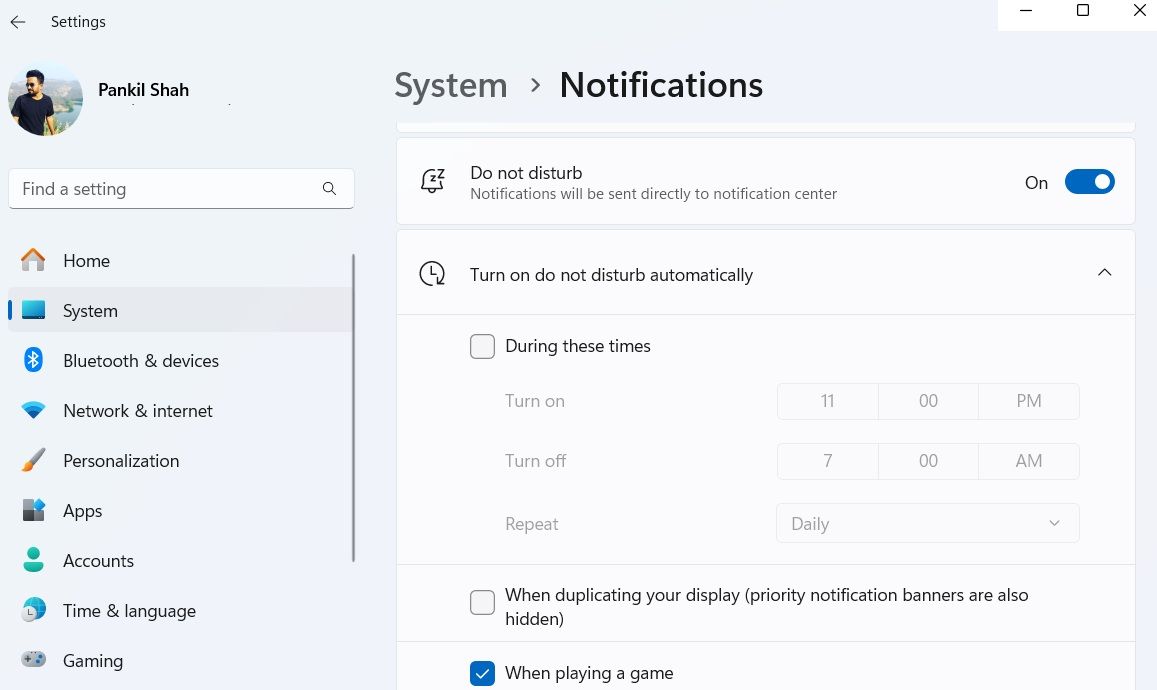Click the Notifications page title

point(661,86)
